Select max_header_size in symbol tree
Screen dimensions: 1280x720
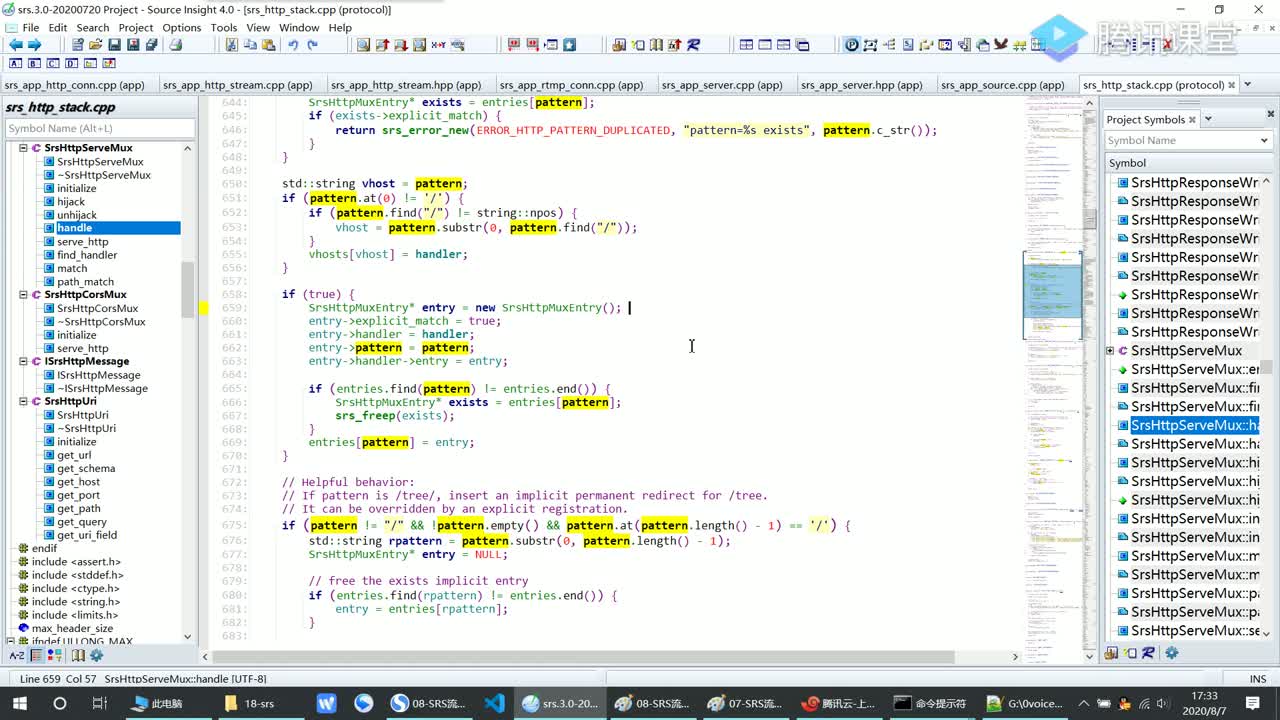tap(72, 629)
